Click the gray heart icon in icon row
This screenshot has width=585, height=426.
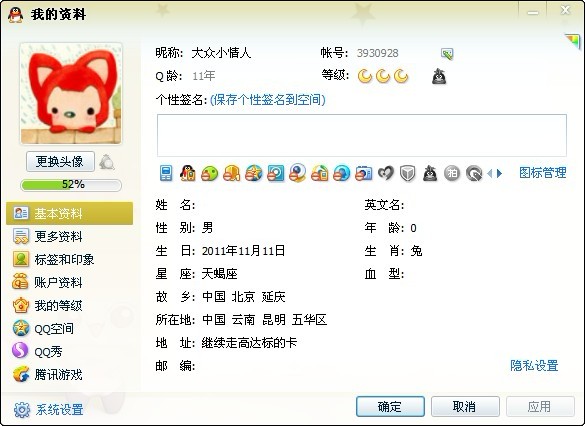coord(386,173)
